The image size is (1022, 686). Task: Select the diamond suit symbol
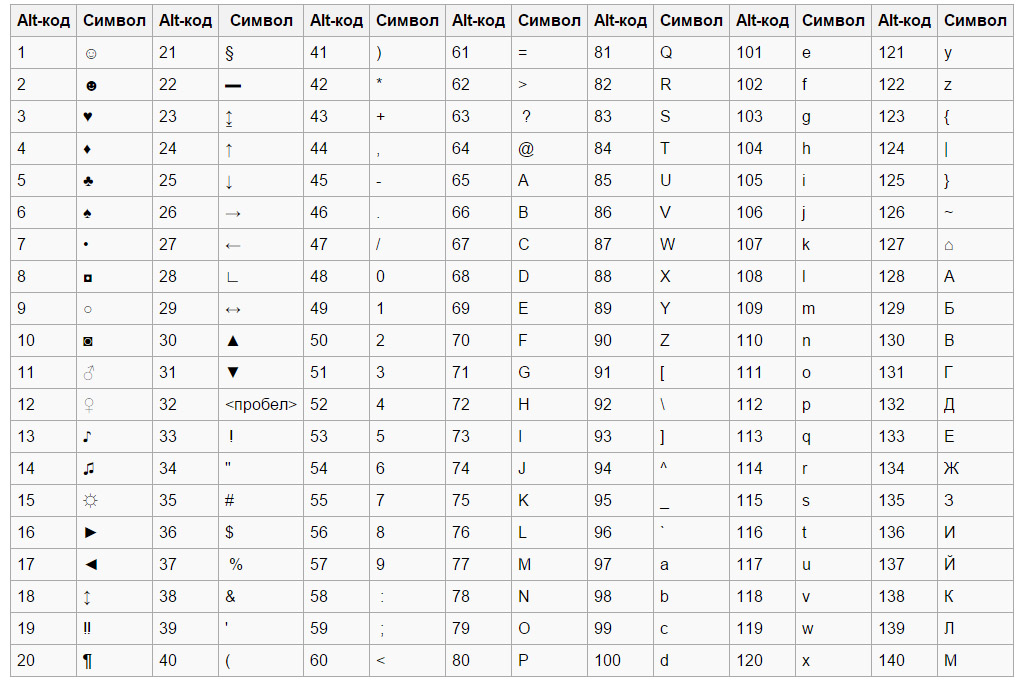point(91,149)
